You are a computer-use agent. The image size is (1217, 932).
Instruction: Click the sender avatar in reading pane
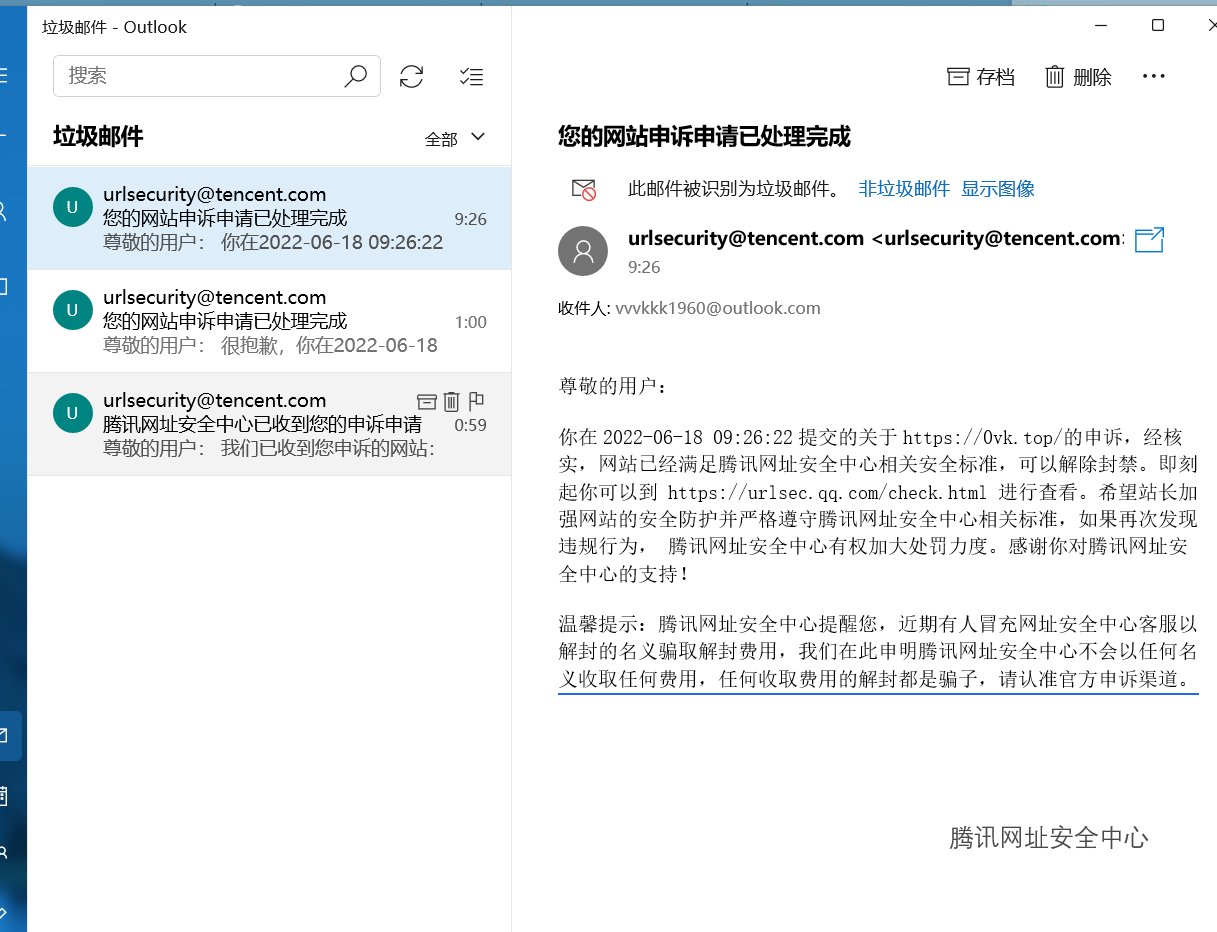[583, 251]
